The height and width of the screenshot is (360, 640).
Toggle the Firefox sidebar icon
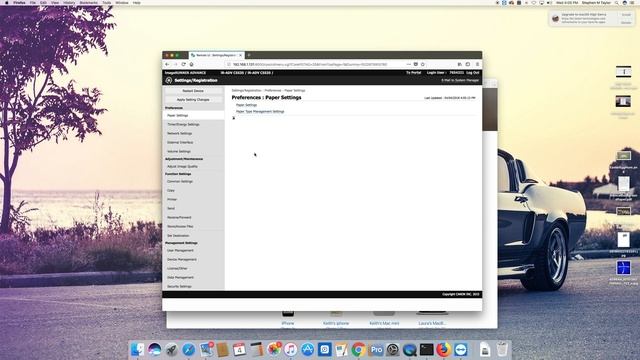468,64
